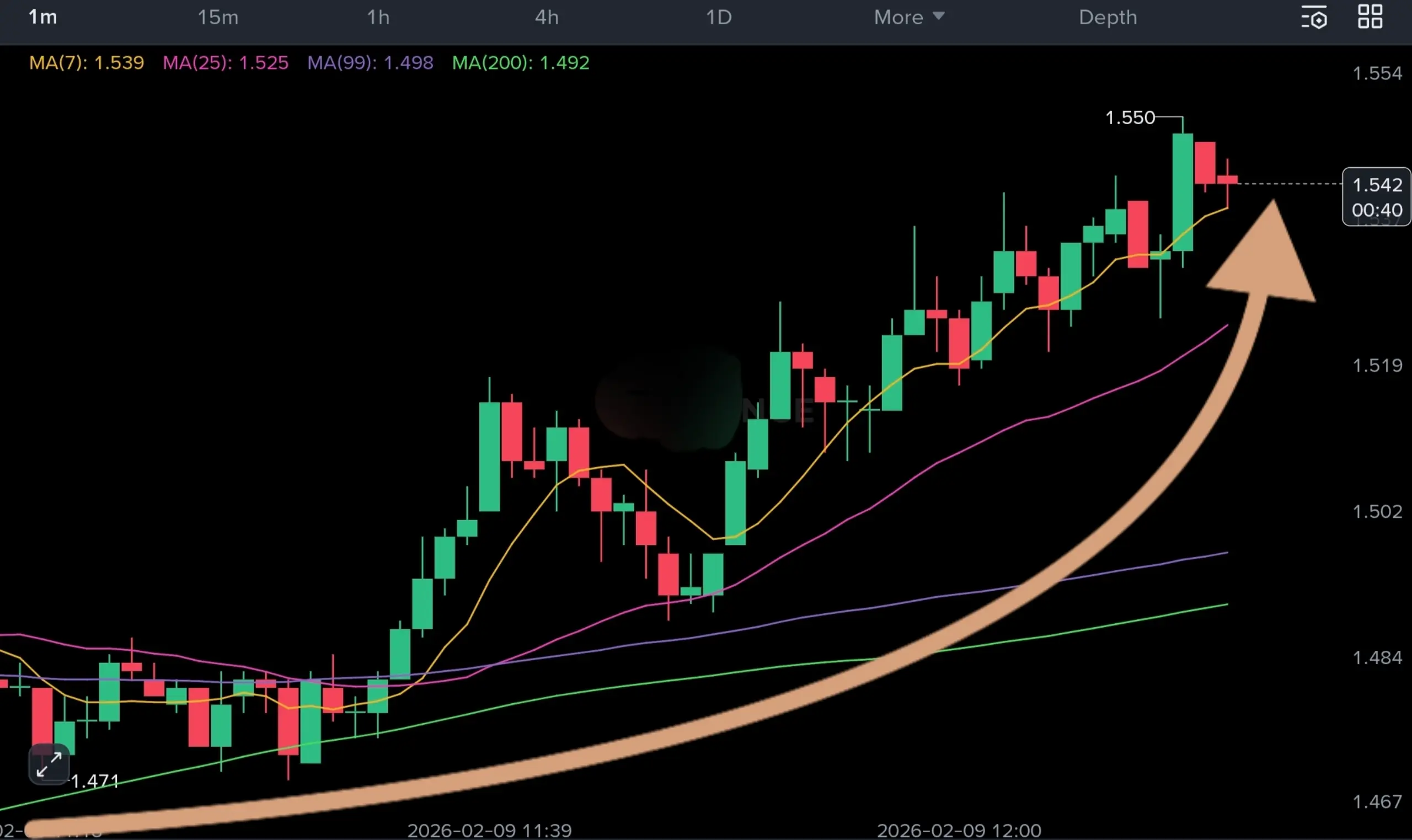
Task: Select the 4h timeframe tab
Action: point(547,18)
